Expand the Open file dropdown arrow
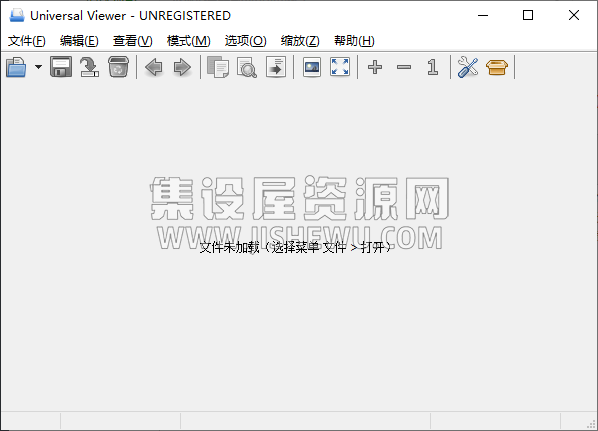The image size is (598, 431). coord(38,67)
